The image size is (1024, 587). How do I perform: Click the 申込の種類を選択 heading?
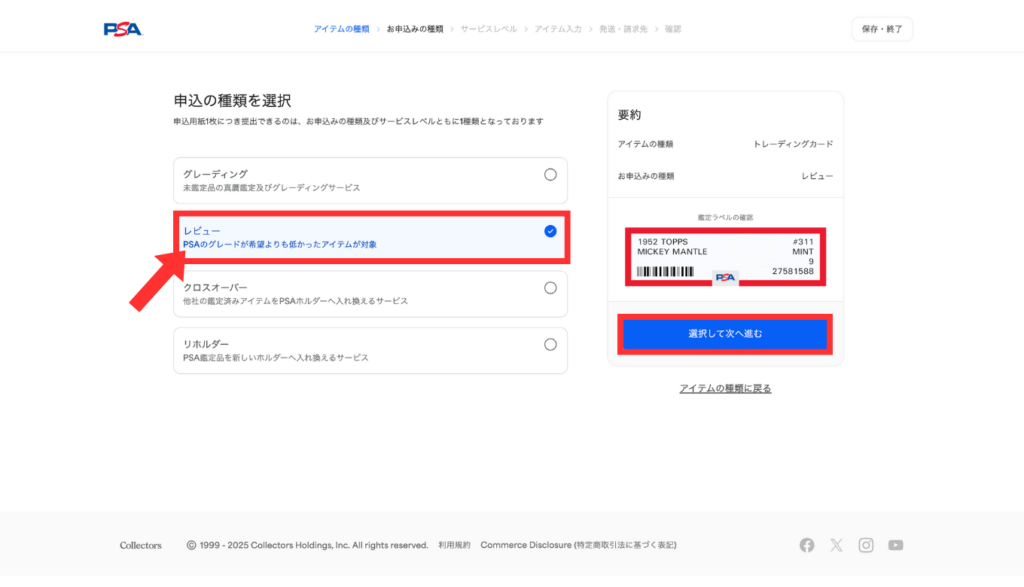[232, 101]
